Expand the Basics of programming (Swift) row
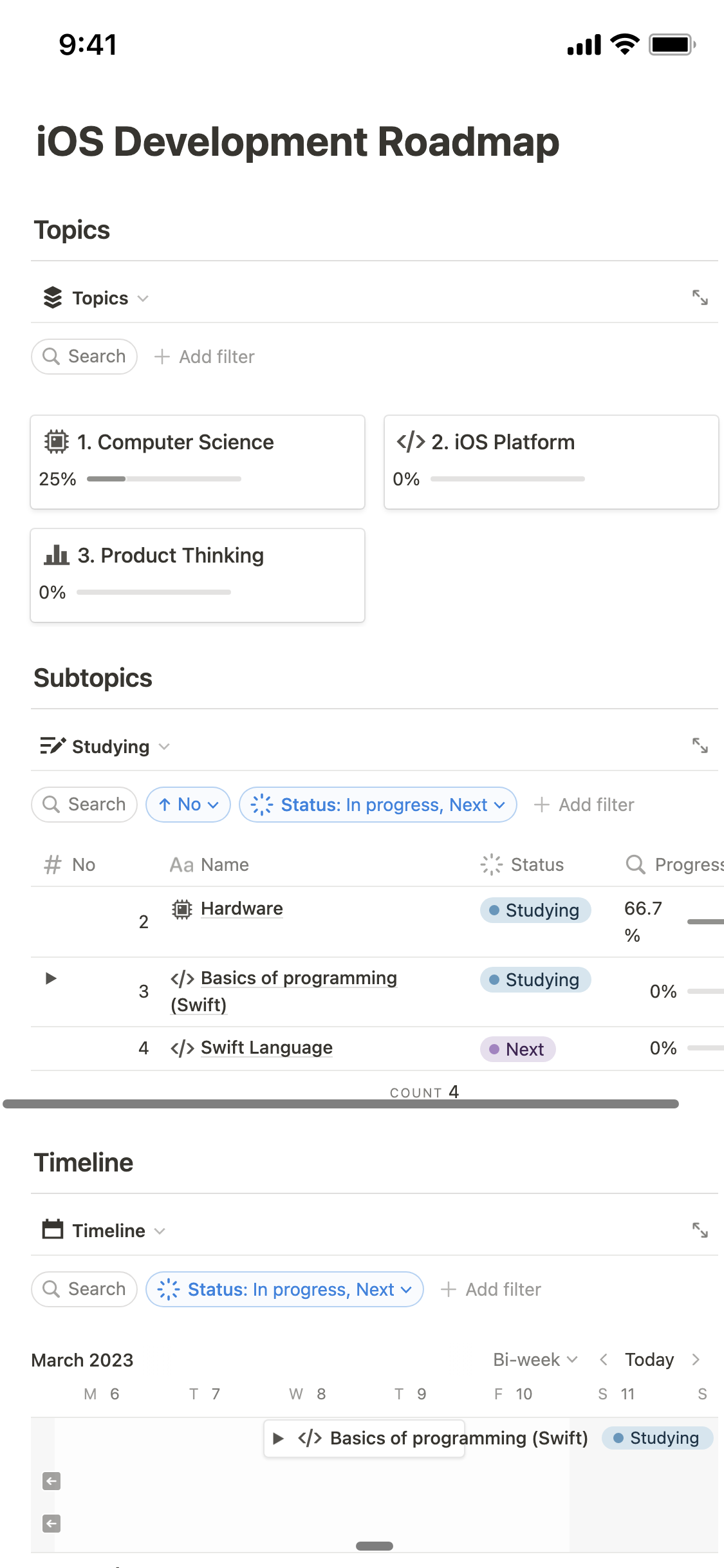Viewport: 724px width, 1568px height. tap(51, 979)
